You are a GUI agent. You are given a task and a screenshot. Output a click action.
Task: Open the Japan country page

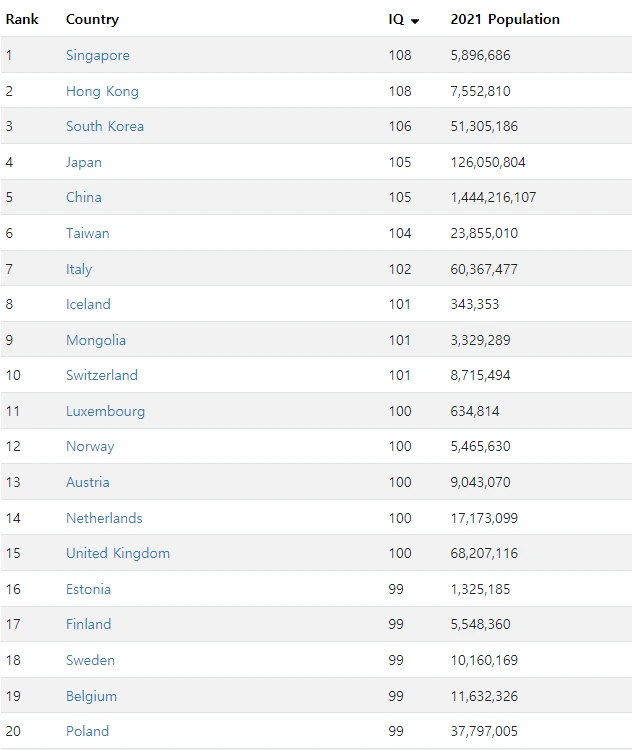point(84,162)
